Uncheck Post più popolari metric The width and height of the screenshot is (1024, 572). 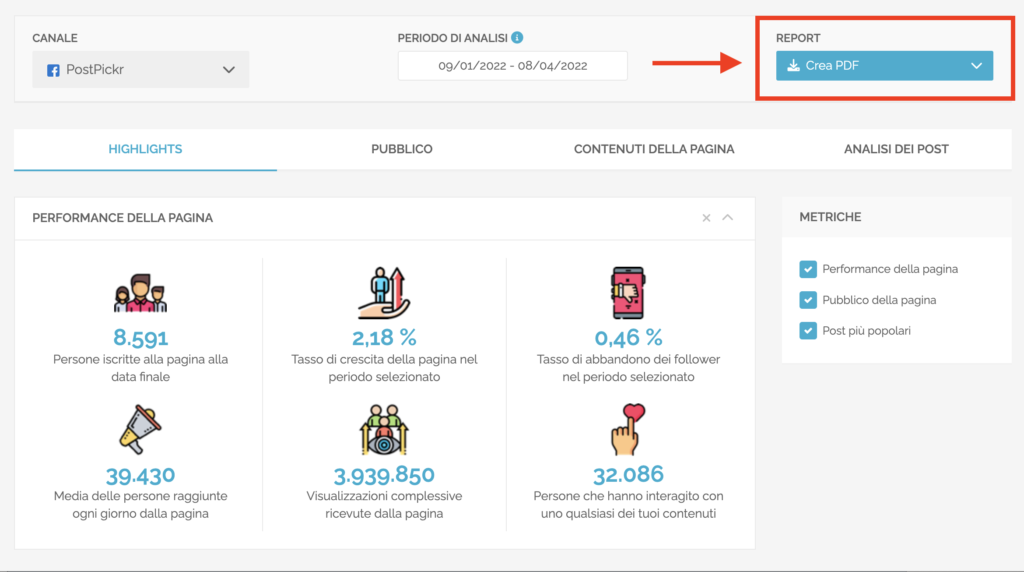(x=808, y=330)
